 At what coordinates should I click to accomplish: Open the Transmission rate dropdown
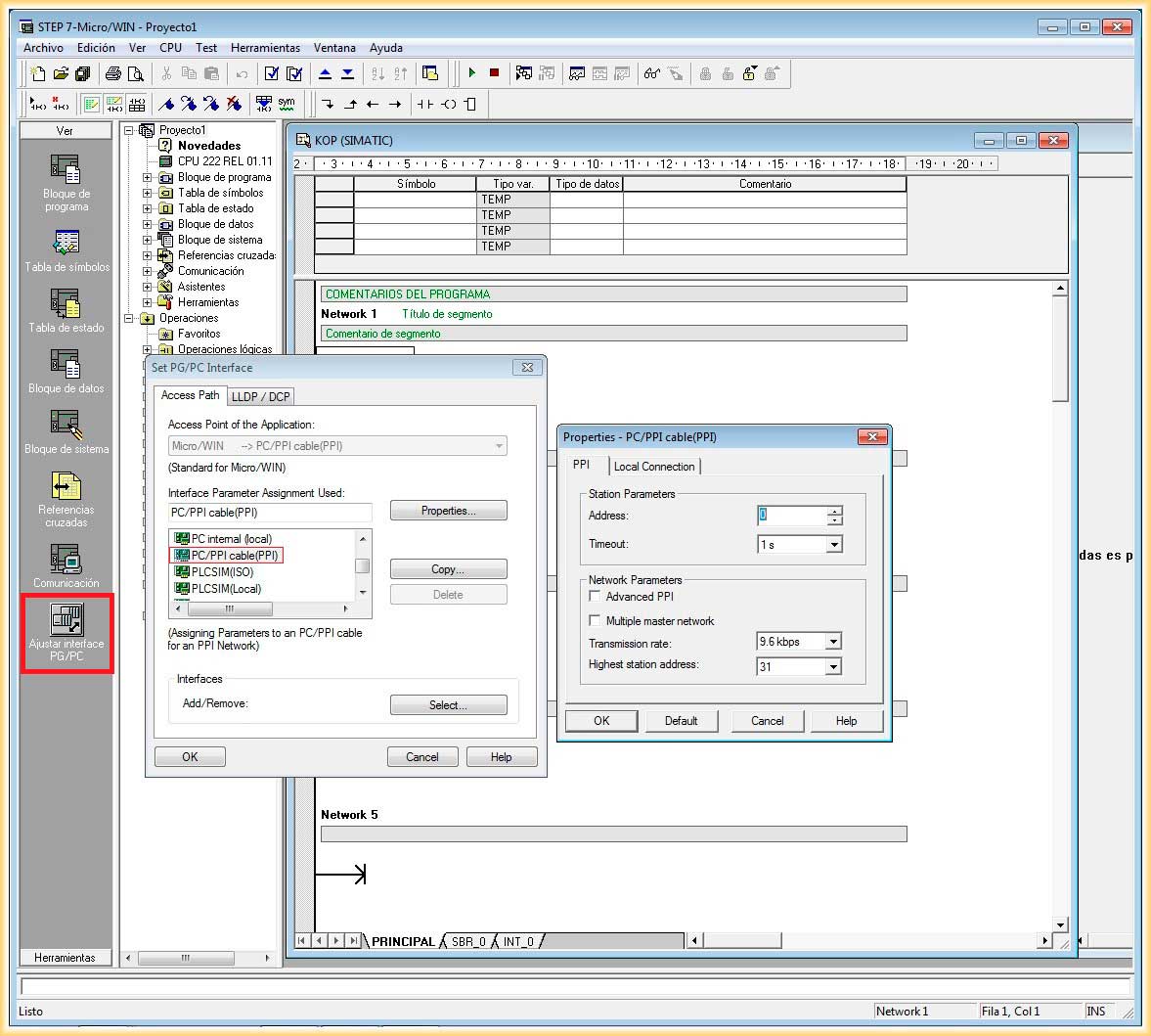[833, 642]
